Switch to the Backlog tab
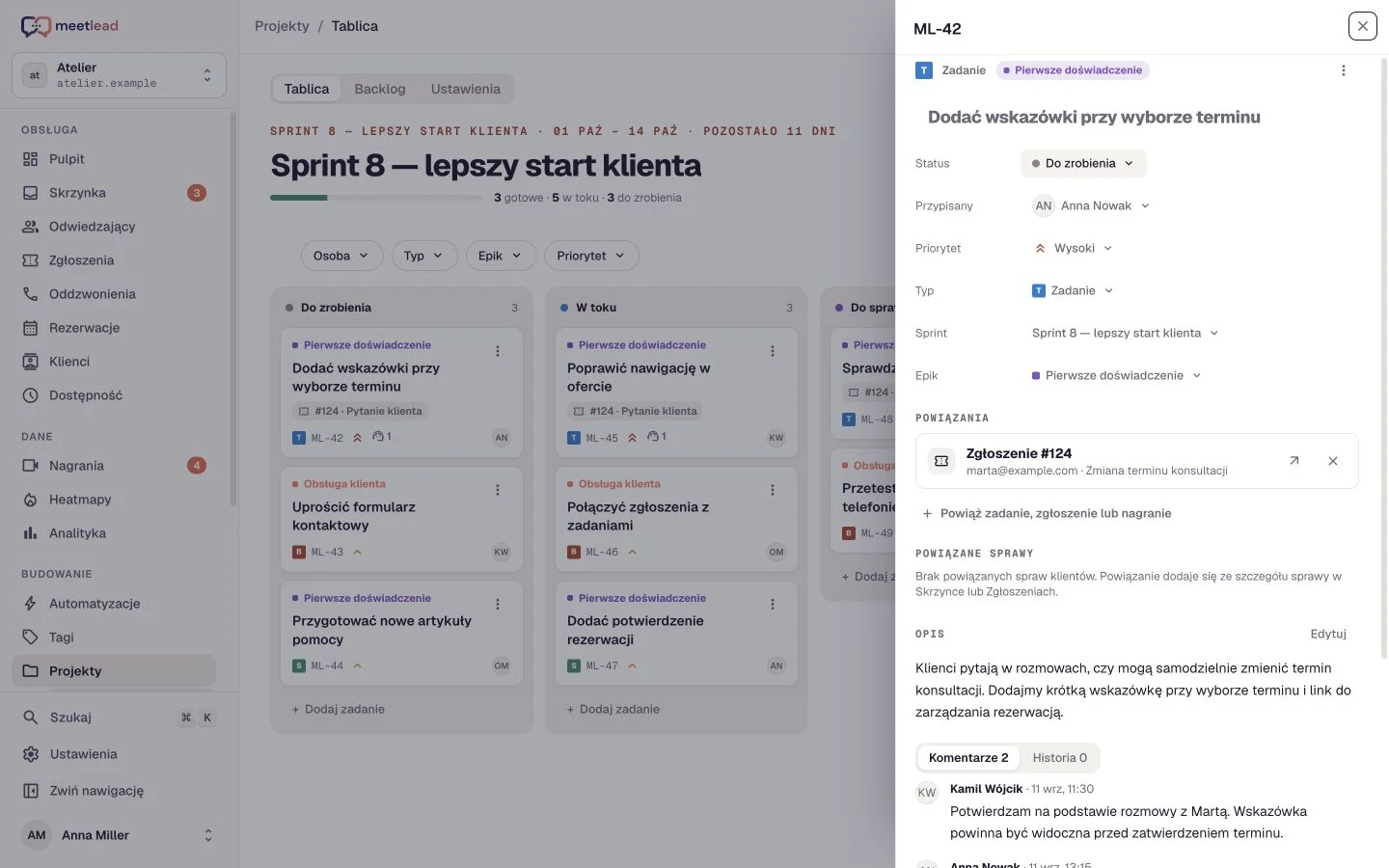Screen dimensions: 1389x868 380,89
